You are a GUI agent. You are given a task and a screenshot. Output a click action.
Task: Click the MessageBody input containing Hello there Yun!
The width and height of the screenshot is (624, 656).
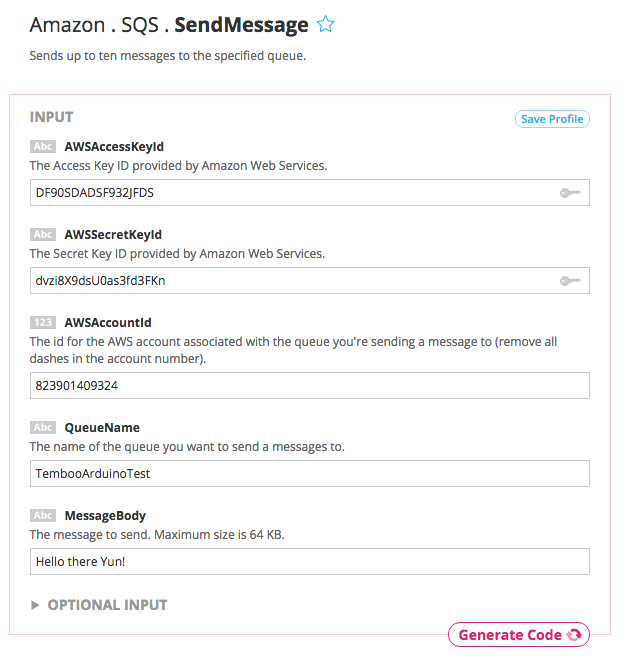(310, 562)
